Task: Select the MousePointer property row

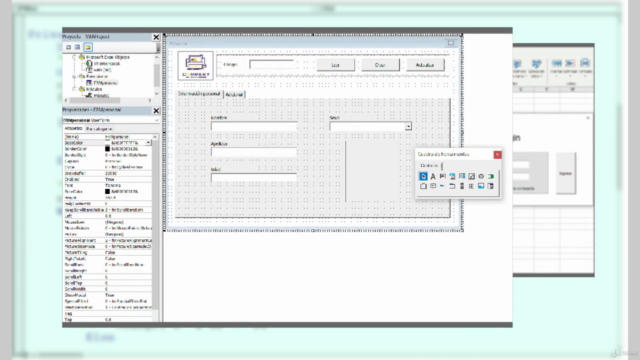Action: 108,228
